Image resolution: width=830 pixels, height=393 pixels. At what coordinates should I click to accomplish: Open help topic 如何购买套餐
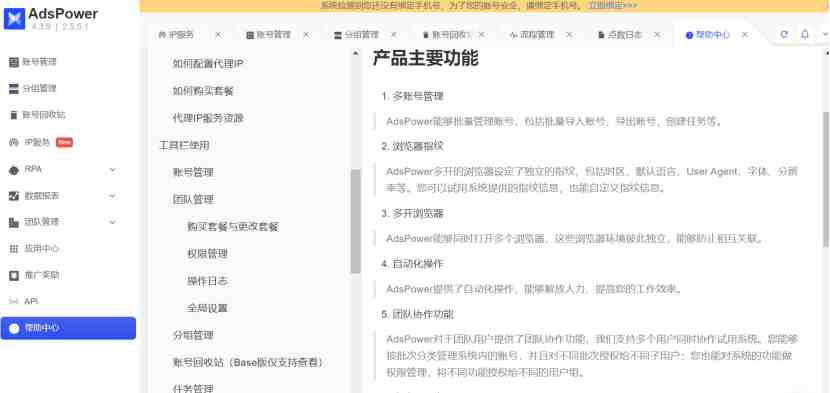pos(203,91)
